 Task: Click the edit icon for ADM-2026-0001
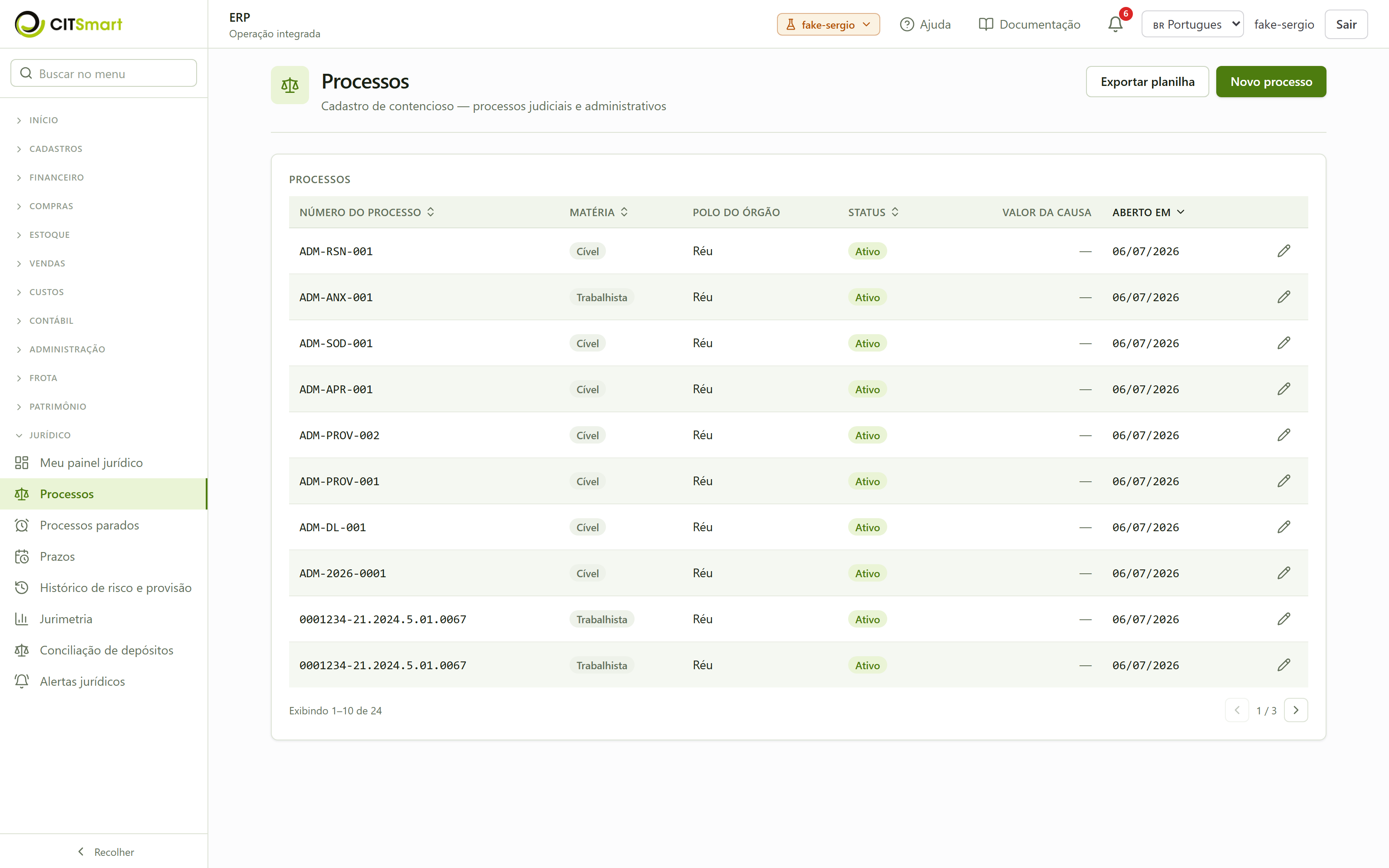click(x=1284, y=572)
